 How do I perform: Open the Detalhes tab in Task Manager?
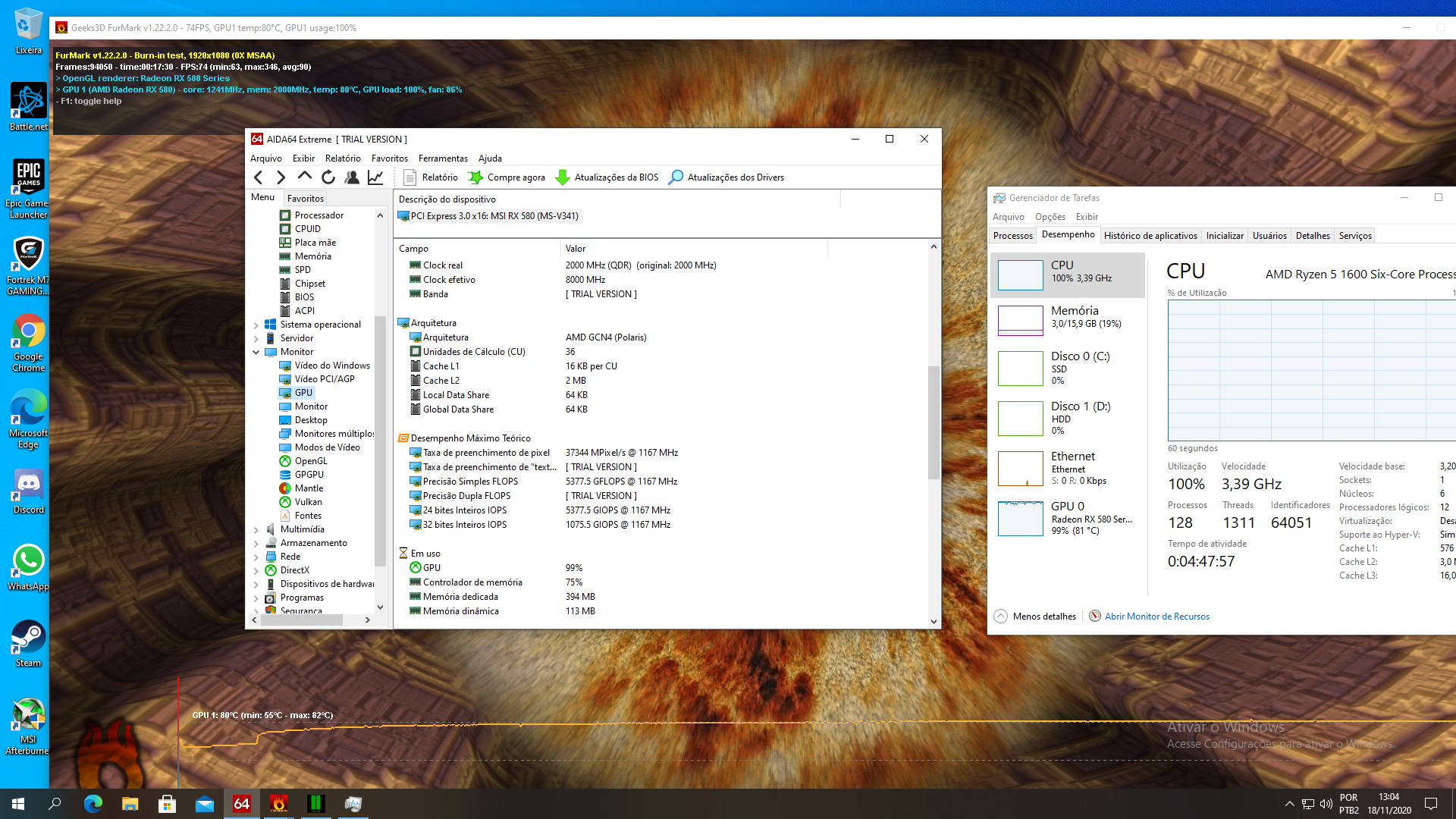coord(1313,236)
